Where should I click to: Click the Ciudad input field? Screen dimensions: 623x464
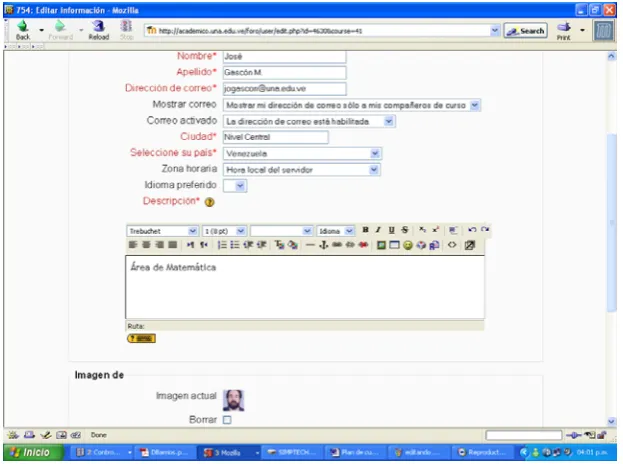click(275, 137)
